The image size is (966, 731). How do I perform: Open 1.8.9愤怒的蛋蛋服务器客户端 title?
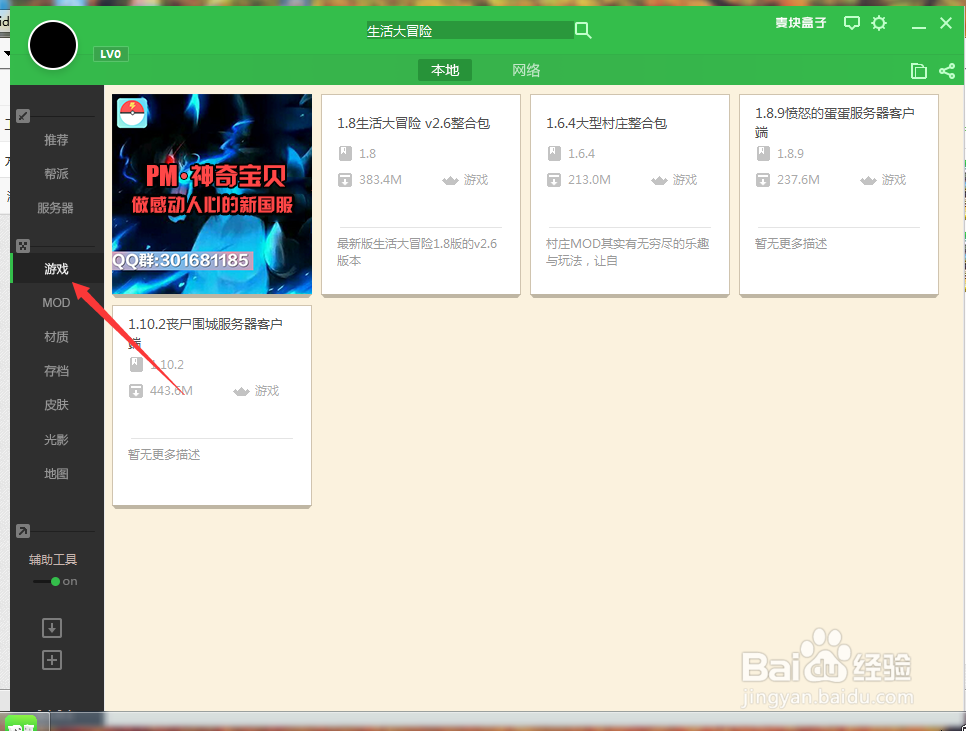coord(835,122)
